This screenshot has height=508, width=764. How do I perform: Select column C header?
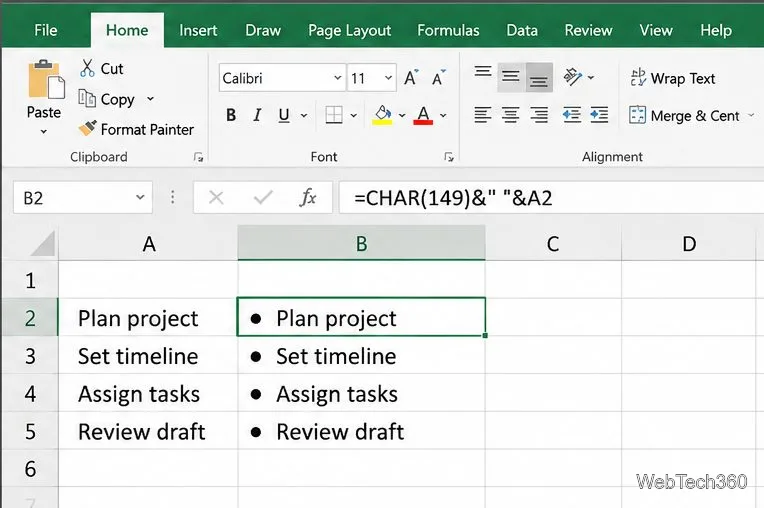(x=553, y=243)
